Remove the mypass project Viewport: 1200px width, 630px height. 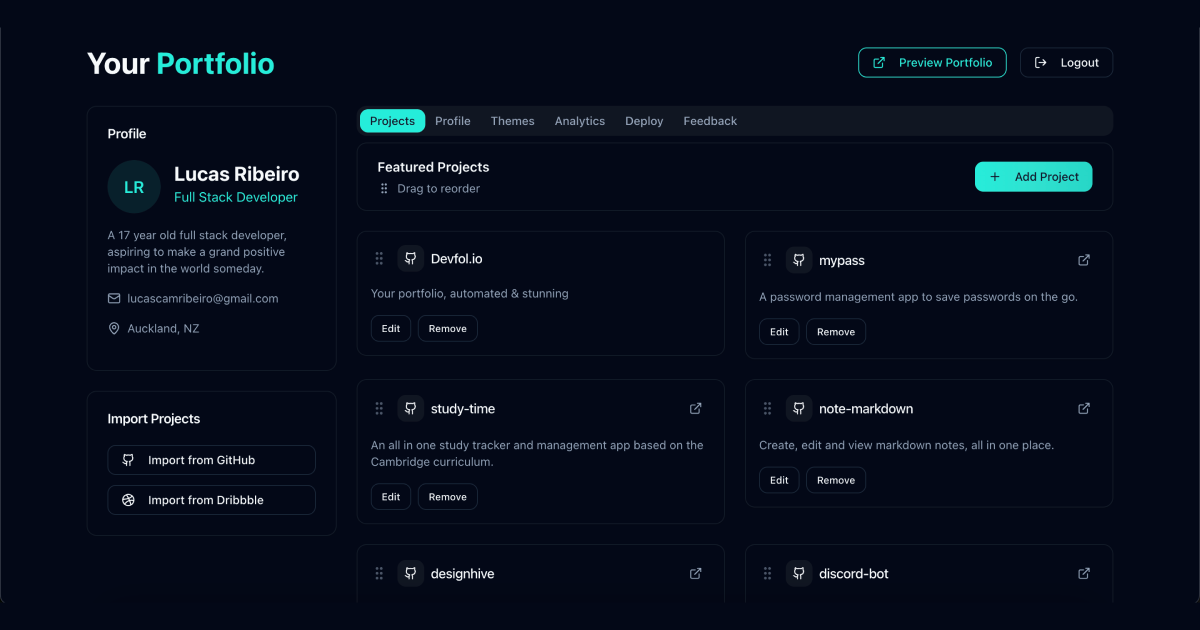(x=836, y=331)
